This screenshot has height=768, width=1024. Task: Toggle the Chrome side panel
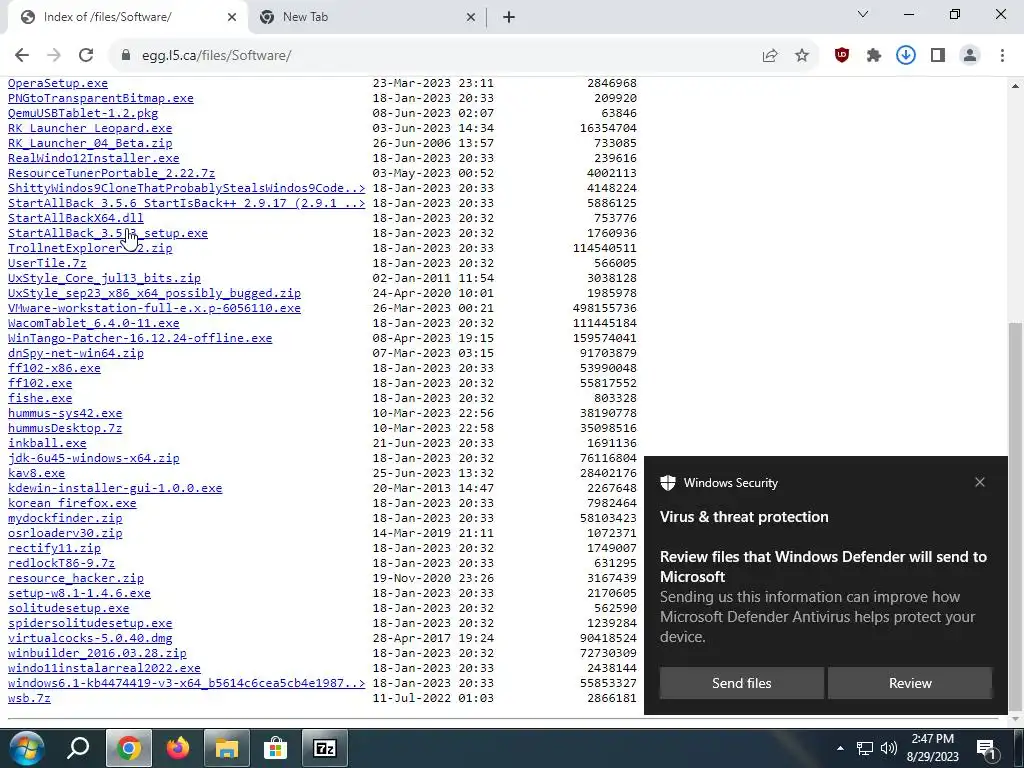pyautogui.click(x=938, y=56)
